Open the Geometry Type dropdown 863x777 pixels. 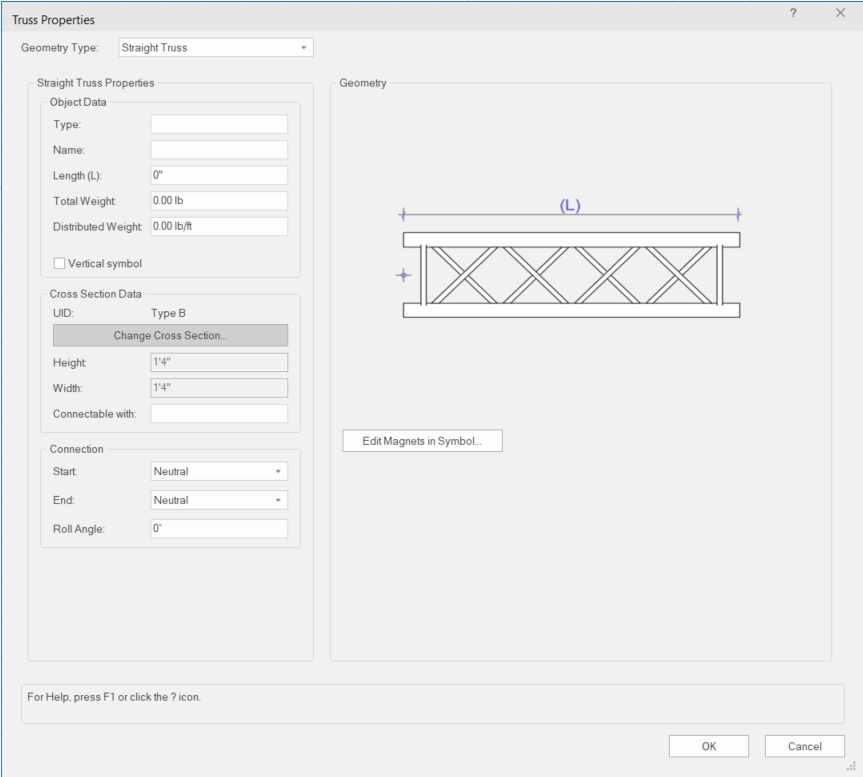click(x=215, y=47)
